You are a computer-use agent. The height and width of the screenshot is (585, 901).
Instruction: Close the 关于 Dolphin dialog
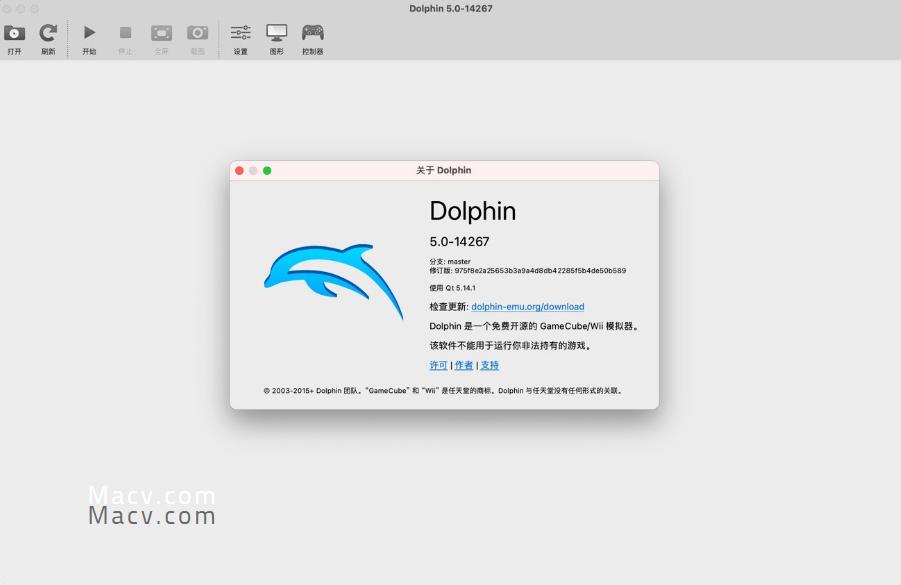[239, 170]
